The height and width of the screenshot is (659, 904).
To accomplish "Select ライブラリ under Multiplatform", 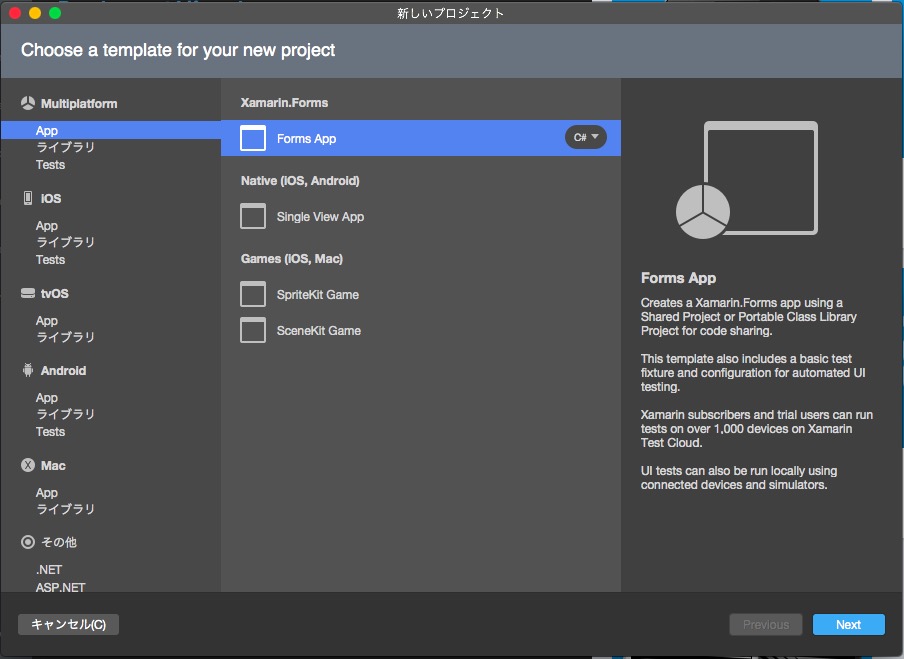I will [x=65, y=147].
